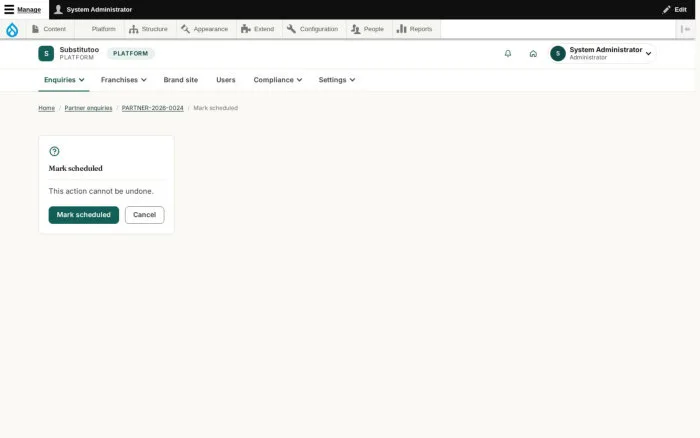Go to the home icon in header
This screenshot has width=700, height=438.
click(533, 54)
